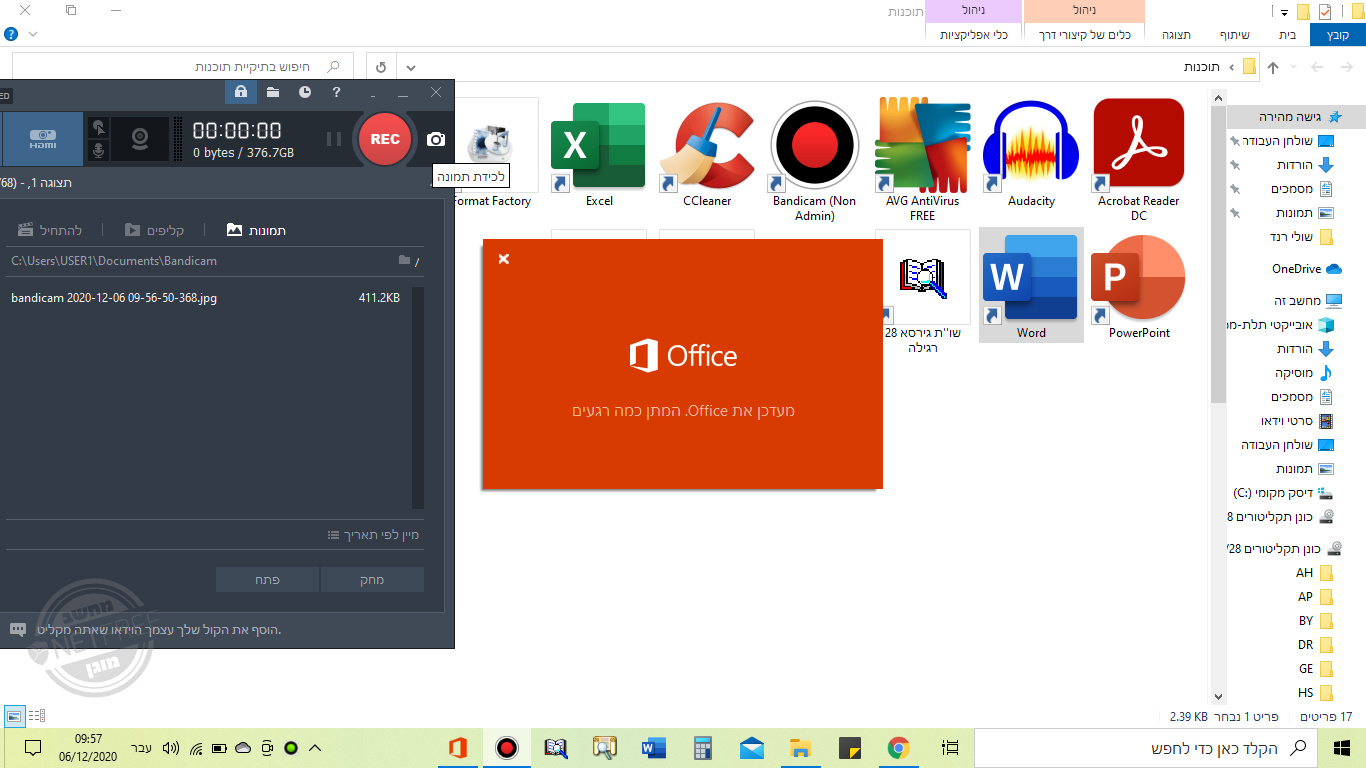
Task: Refresh the תוכנות folder view
Action: pyautogui.click(x=381, y=67)
